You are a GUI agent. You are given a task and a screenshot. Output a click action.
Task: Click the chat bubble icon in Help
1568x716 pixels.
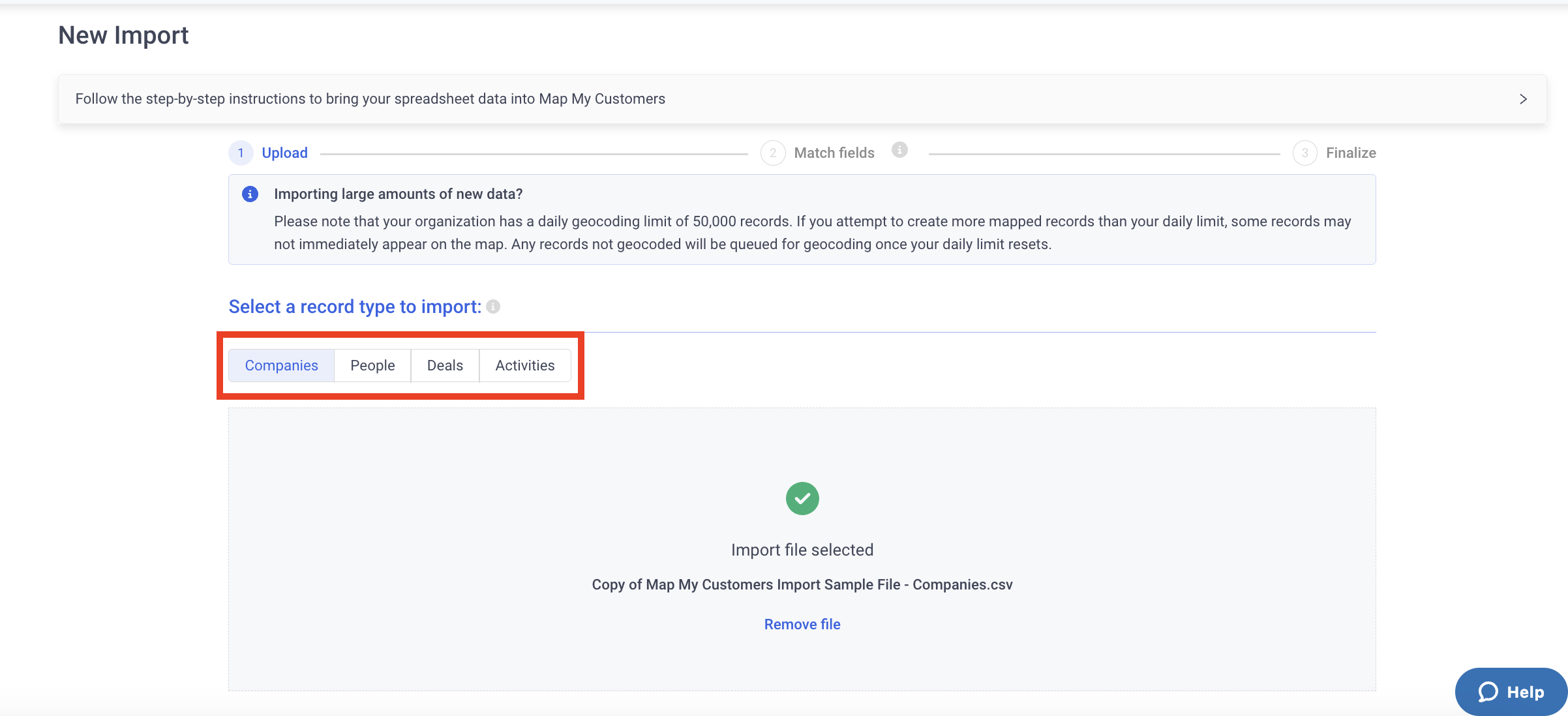pos(1488,692)
